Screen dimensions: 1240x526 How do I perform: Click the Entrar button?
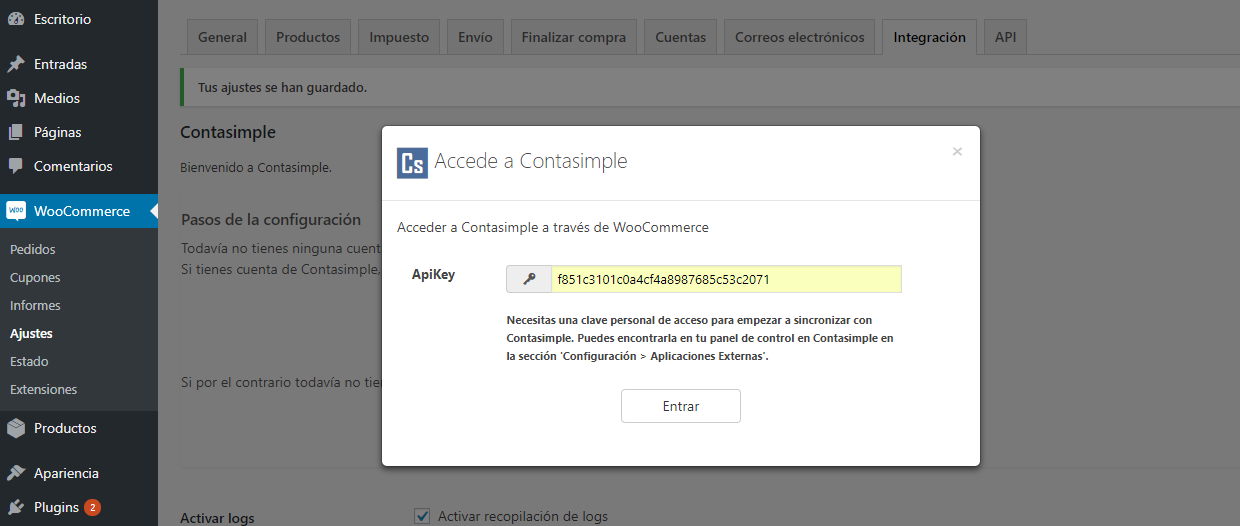click(681, 406)
